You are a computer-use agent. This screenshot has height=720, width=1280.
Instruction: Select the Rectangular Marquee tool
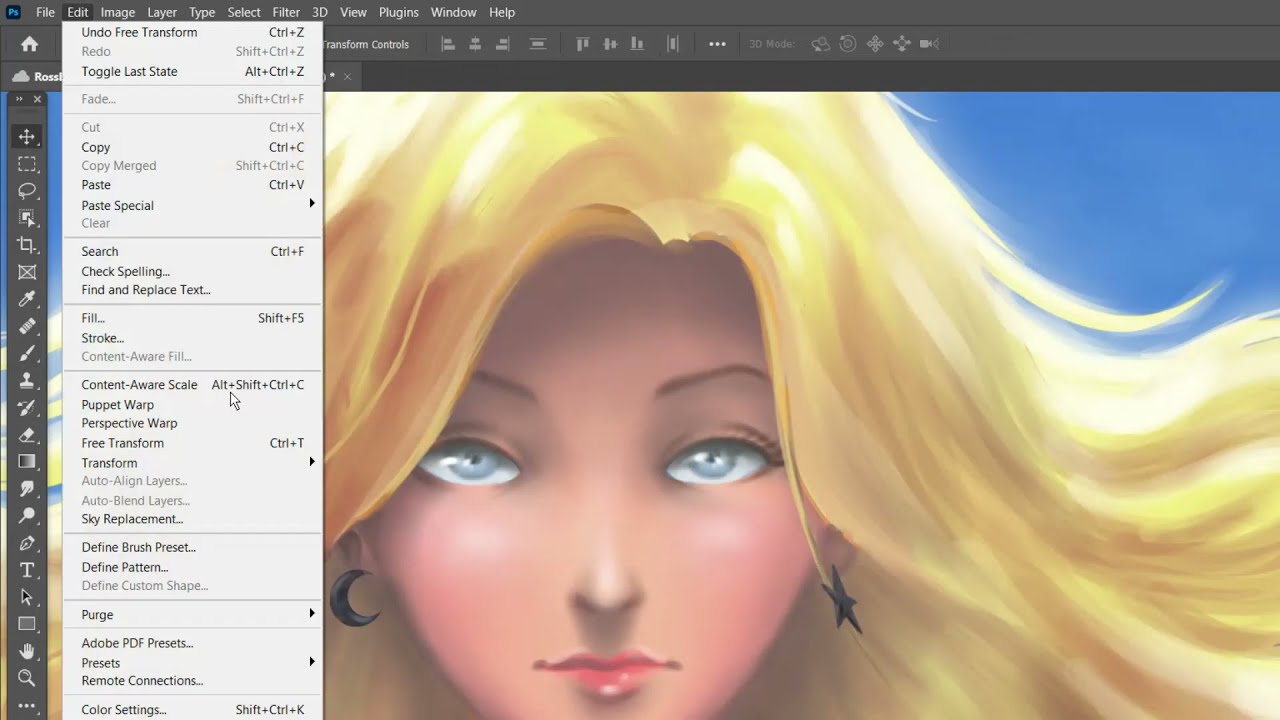tap(27, 164)
